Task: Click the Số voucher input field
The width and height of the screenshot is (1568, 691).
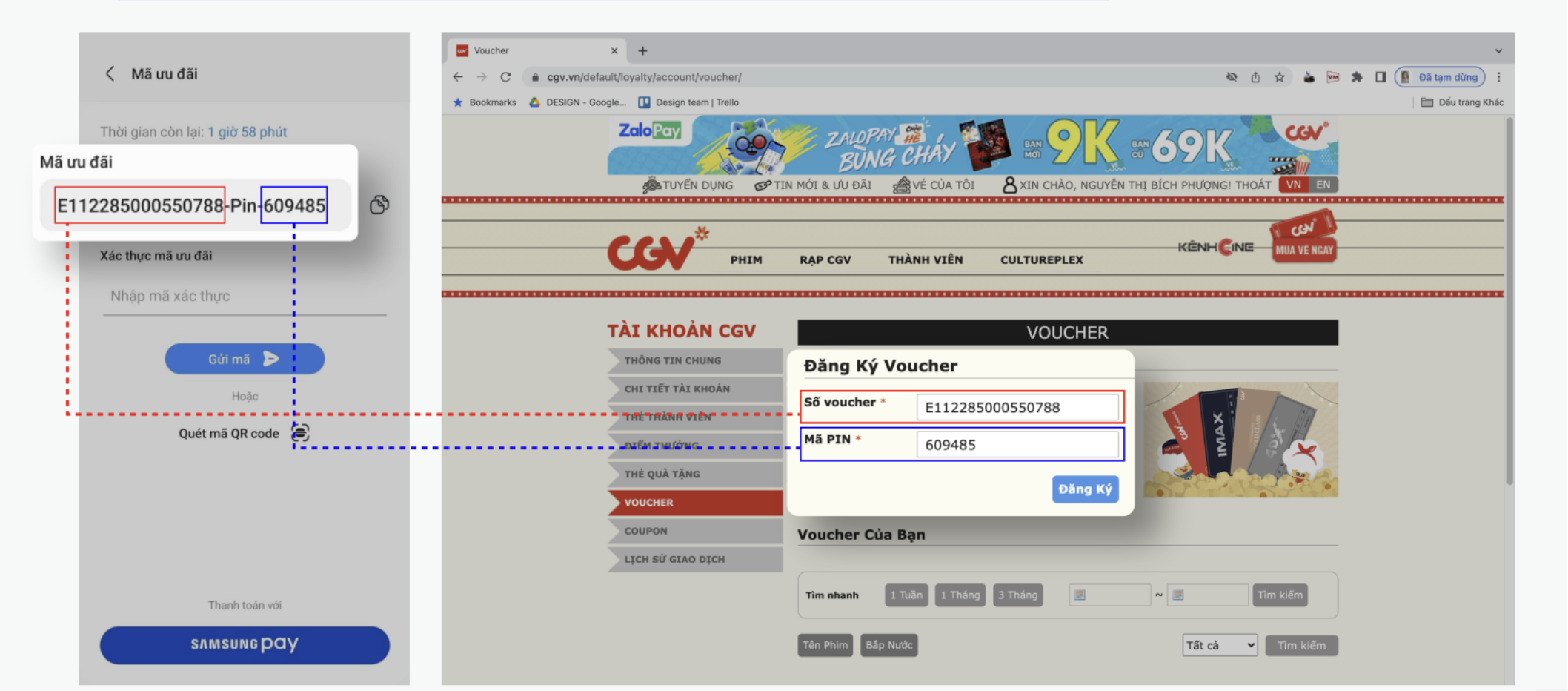Action: (x=1017, y=407)
